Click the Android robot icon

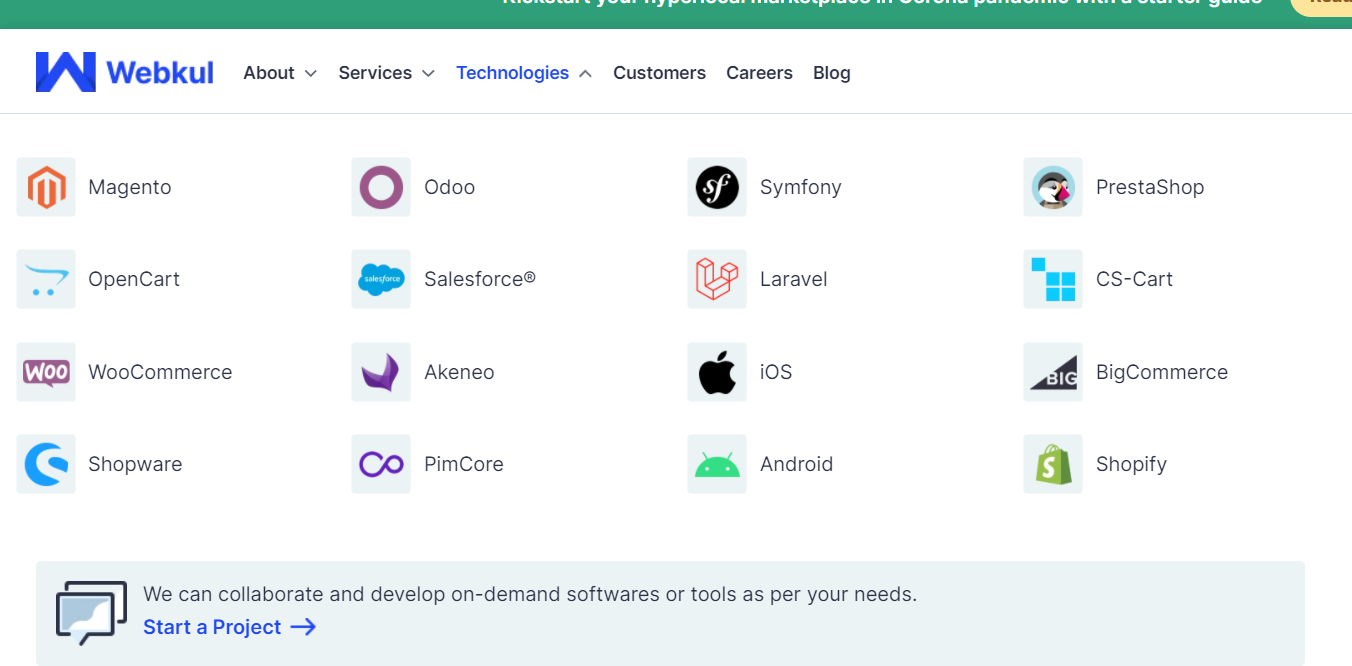[717, 464]
